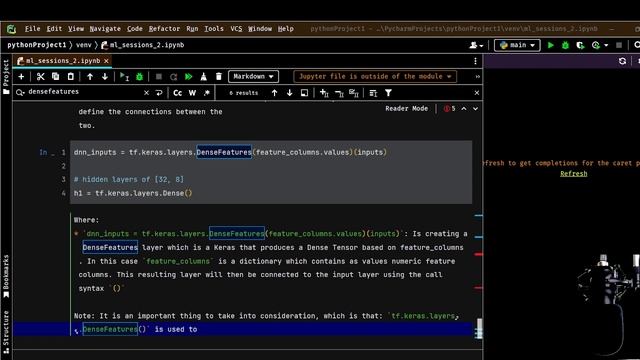Move cell down with the down arrow
The image size is (640, 360).
tap(105, 77)
